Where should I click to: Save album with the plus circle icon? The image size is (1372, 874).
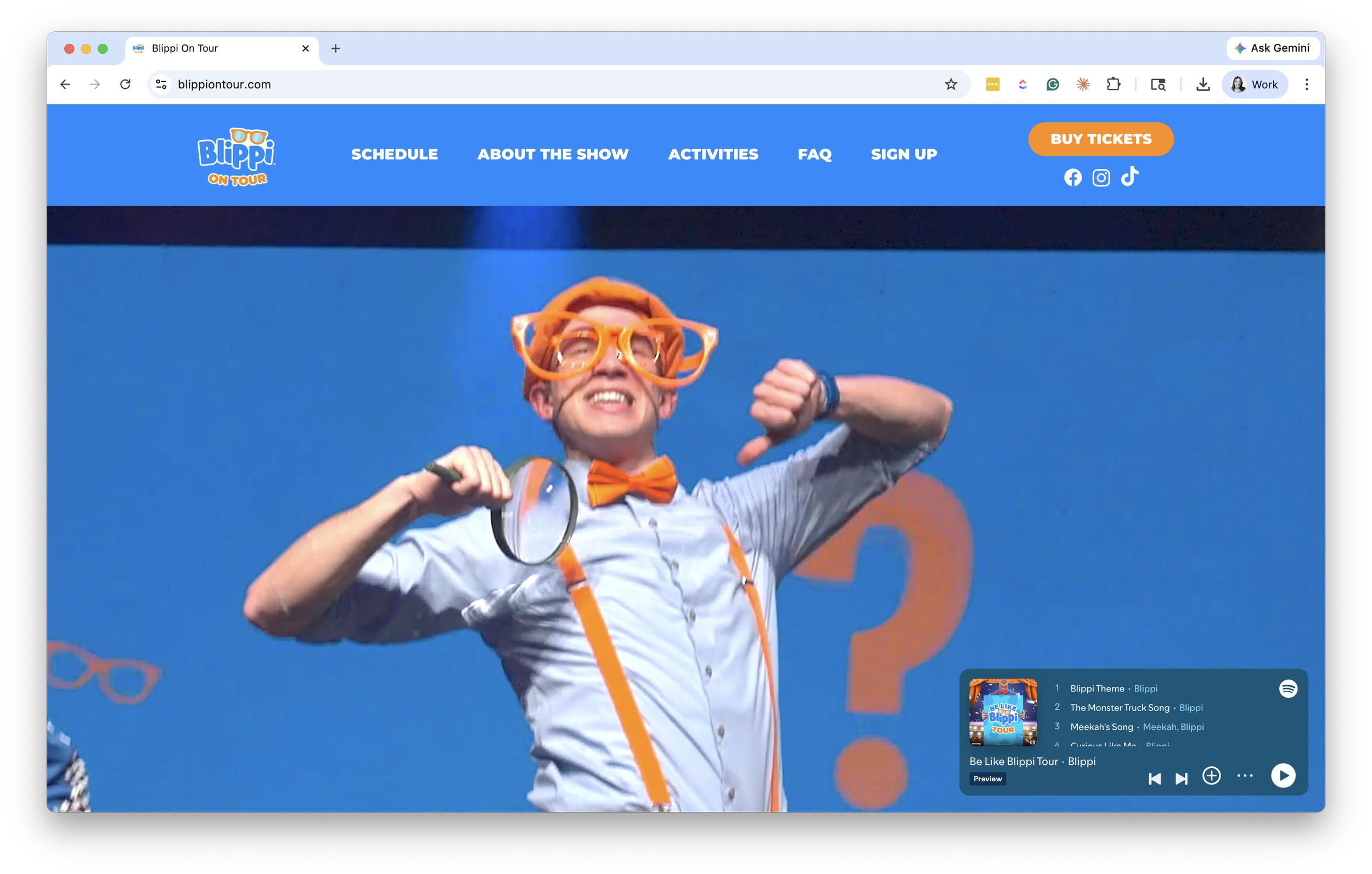(1211, 775)
